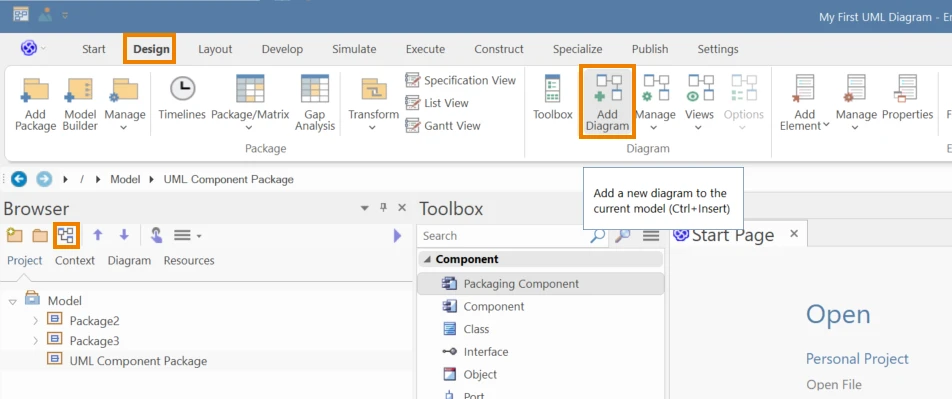Click the Open File link
The image size is (952, 399).
click(x=834, y=384)
